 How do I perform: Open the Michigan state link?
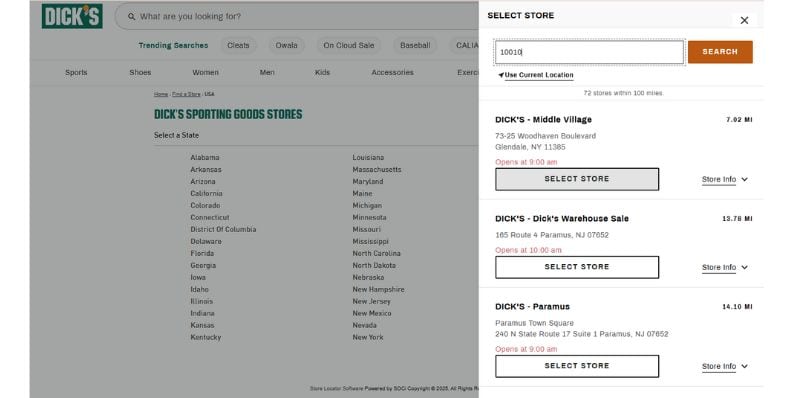click(x=367, y=206)
